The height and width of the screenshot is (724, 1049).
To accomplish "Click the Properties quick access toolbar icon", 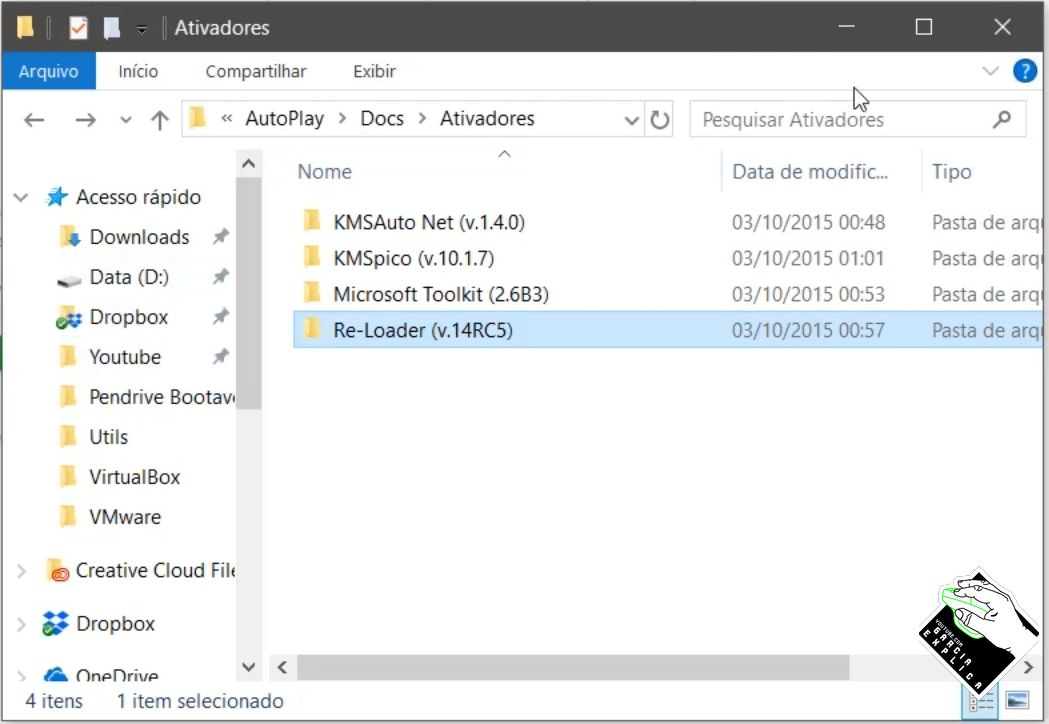I will click(x=78, y=27).
